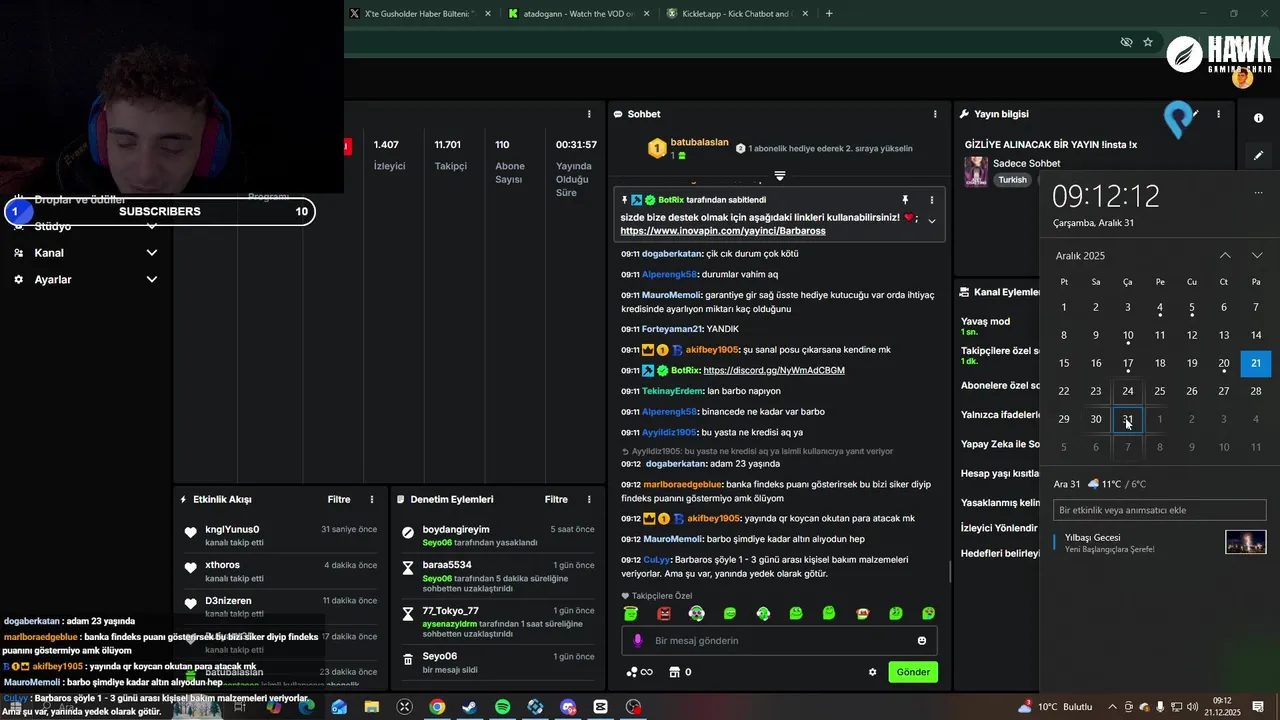Unpin the BotRix pinned chat message

coord(905,200)
